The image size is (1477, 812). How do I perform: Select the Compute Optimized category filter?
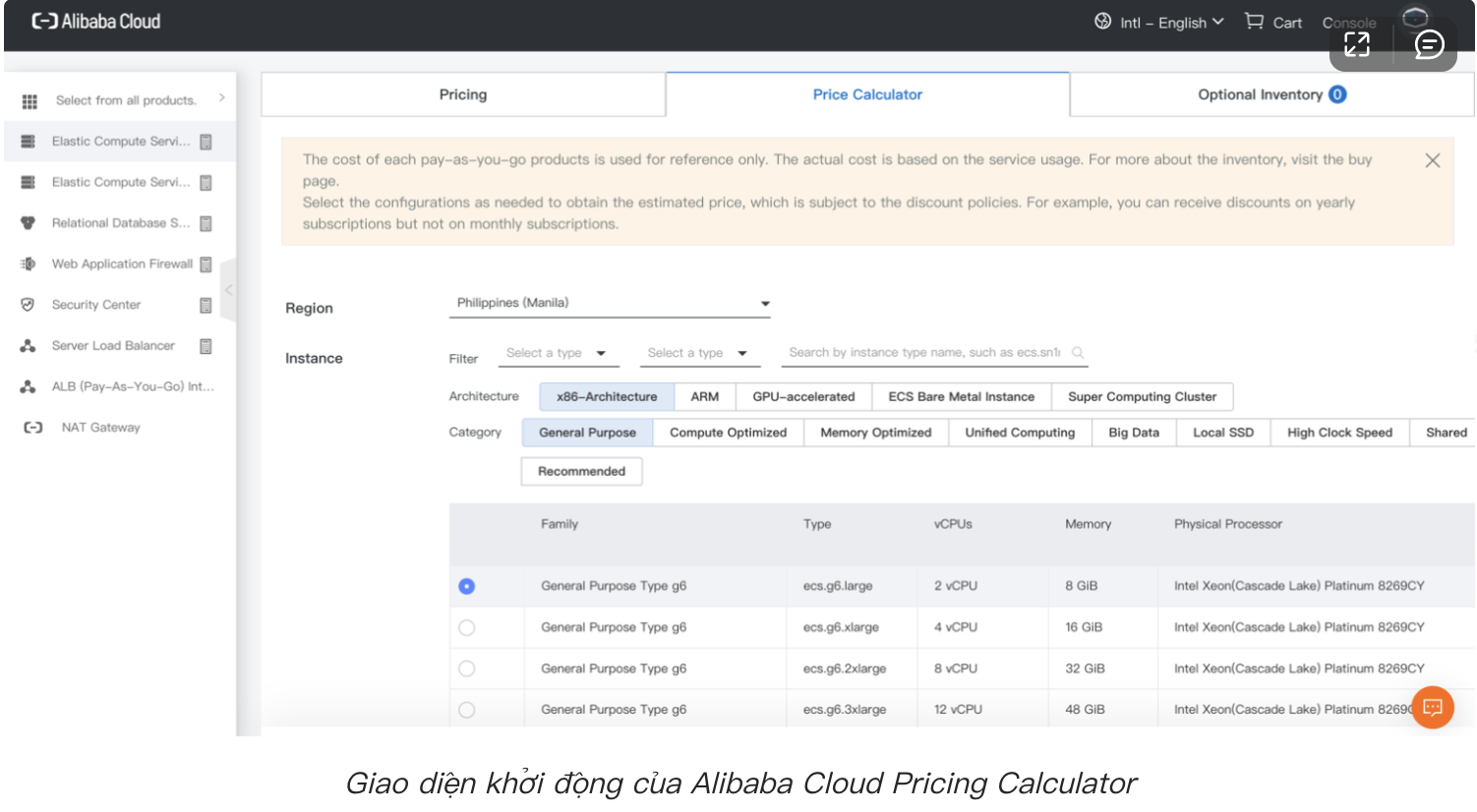point(728,433)
